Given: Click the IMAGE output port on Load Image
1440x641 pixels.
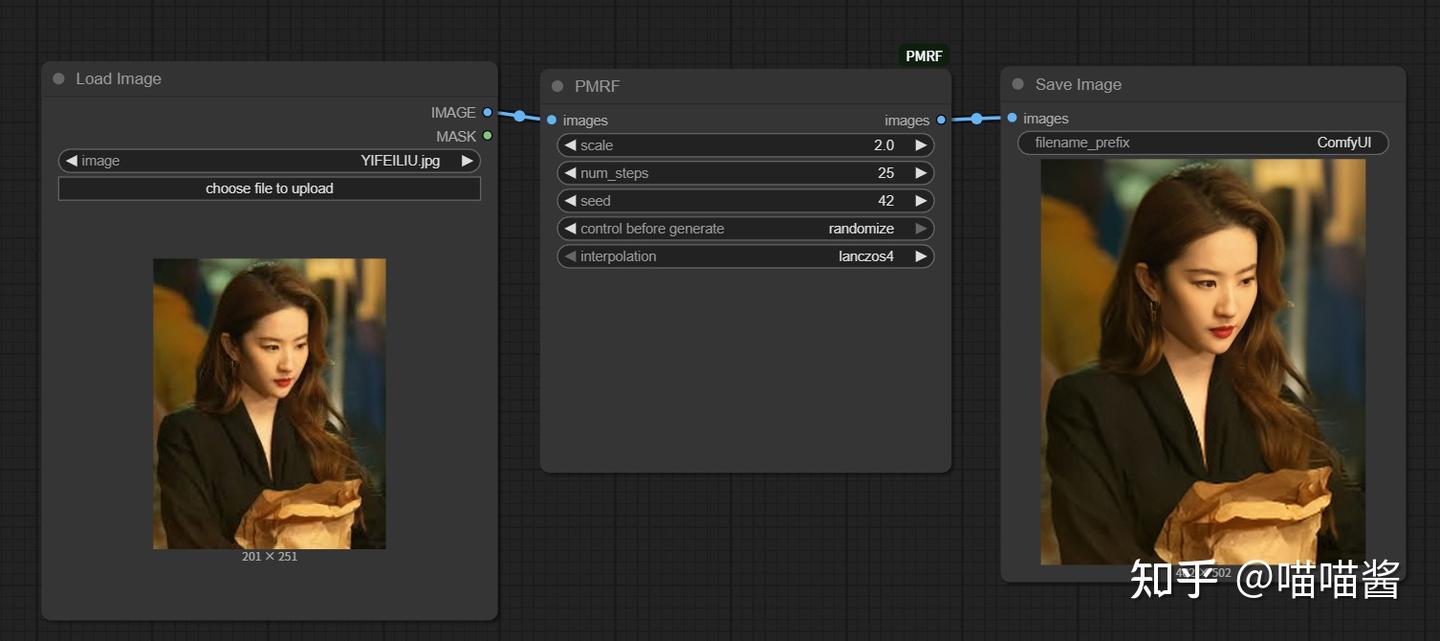Looking at the screenshot, I should tap(487, 113).
